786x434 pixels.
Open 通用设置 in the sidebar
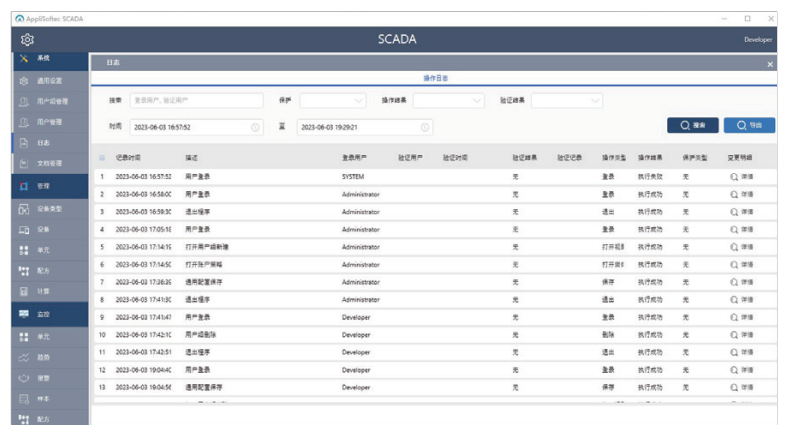50,80
